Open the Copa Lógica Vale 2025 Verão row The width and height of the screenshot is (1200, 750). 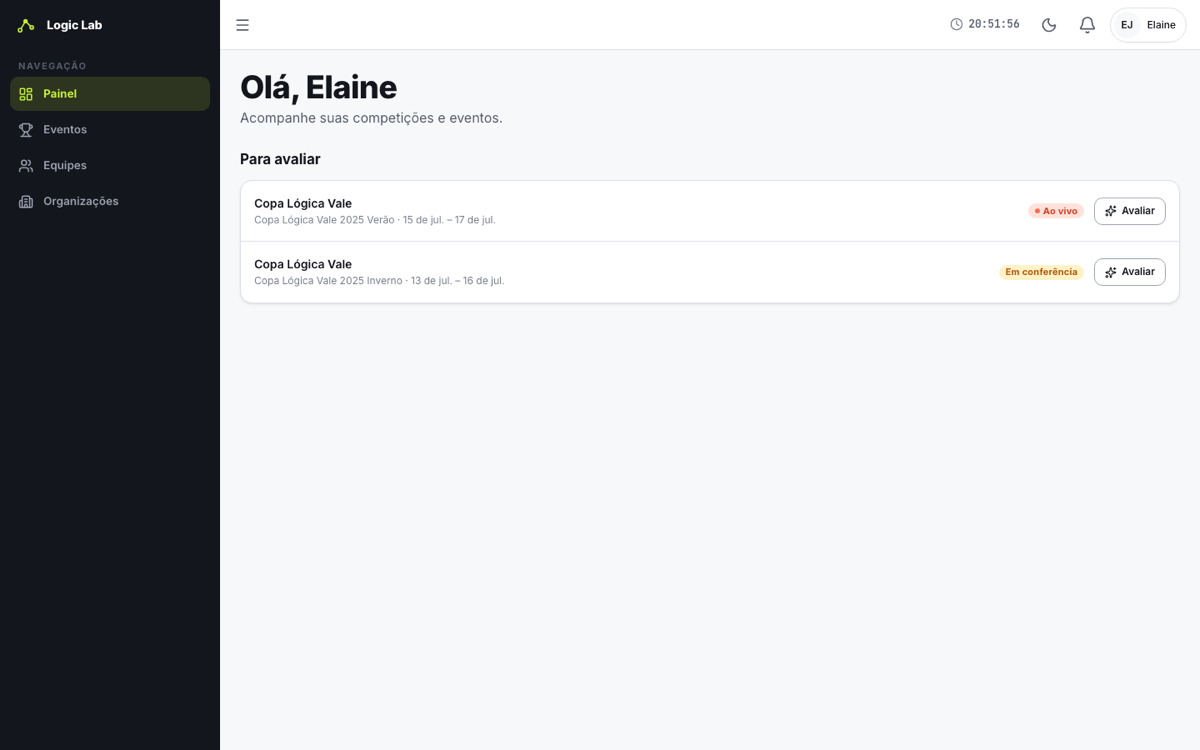coord(710,211)
